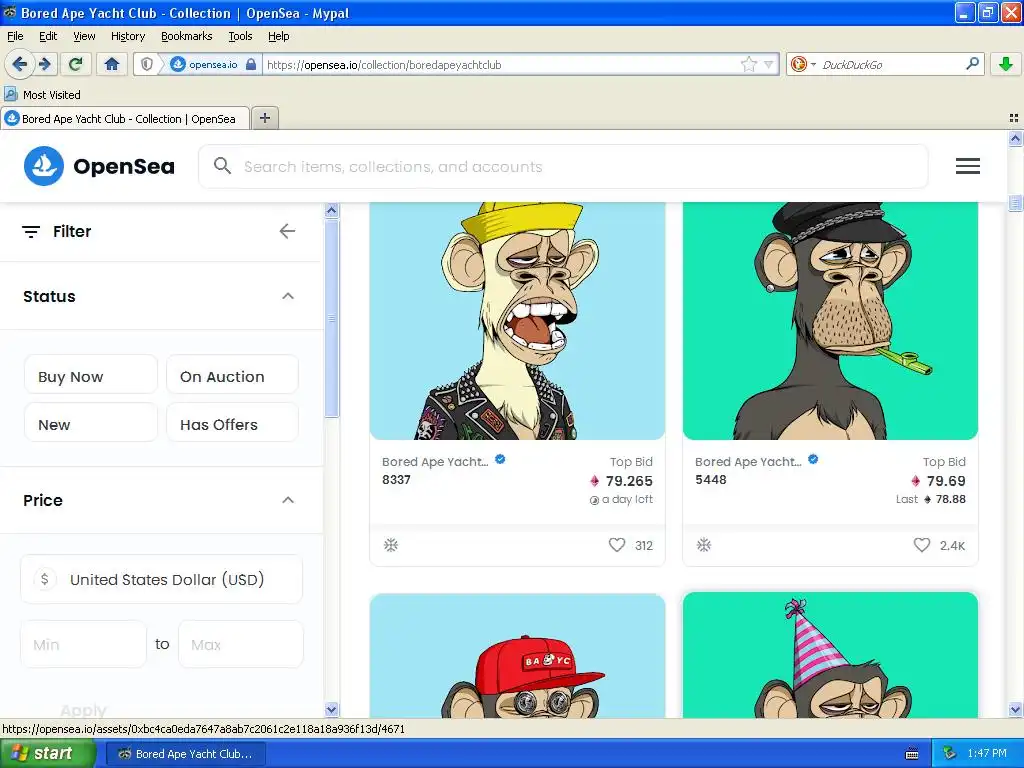Viewport: 1024px width, 768px height.
Task: Open the search engine selector dropdown arrow
Action: click(x=813, y=64)
